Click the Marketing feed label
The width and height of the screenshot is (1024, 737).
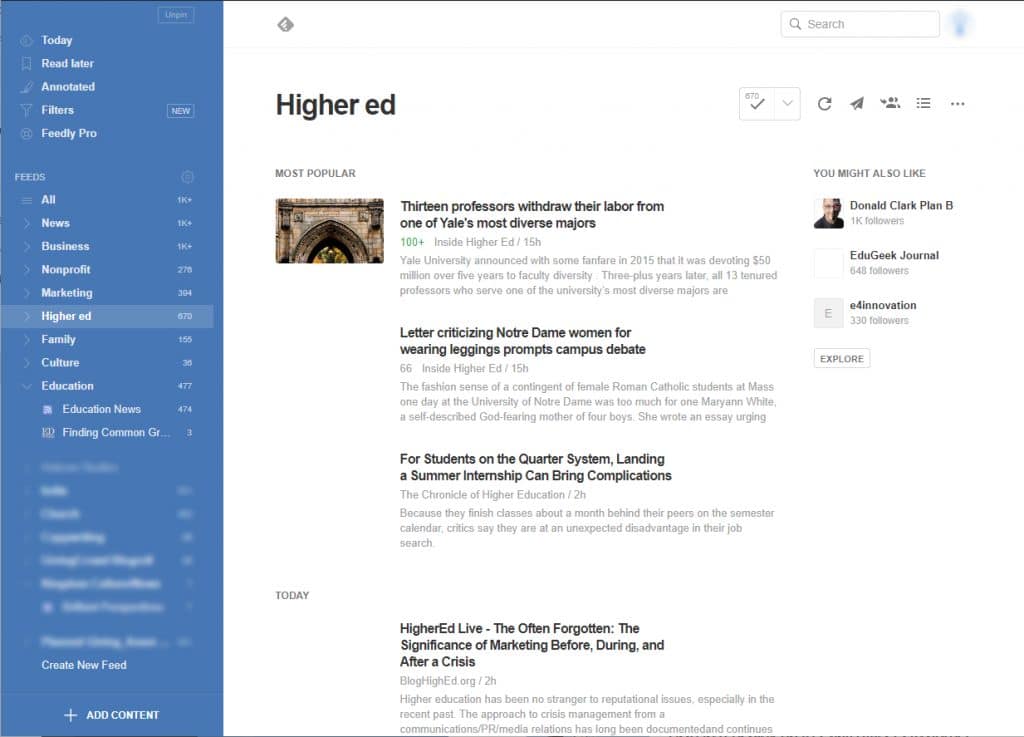click(67, 293)
